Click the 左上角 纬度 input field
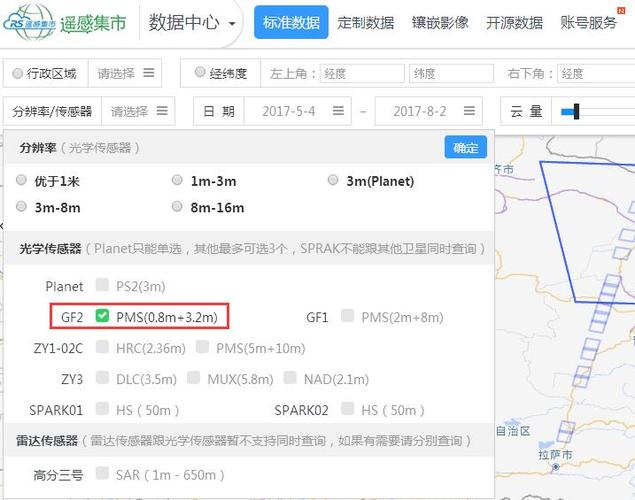 click(451, 73)
